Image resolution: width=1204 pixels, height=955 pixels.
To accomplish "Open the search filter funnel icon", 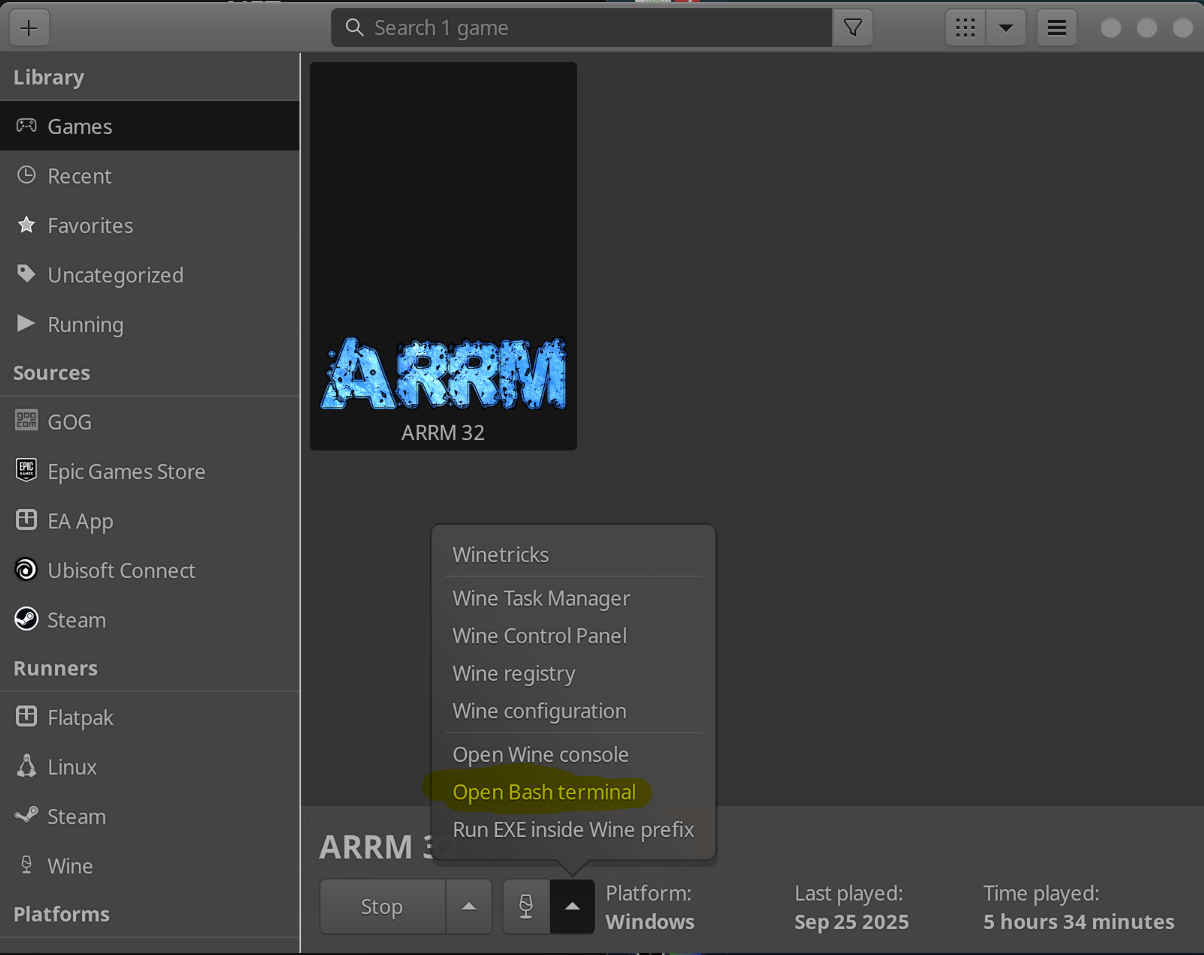I will (x=852, y=28).
